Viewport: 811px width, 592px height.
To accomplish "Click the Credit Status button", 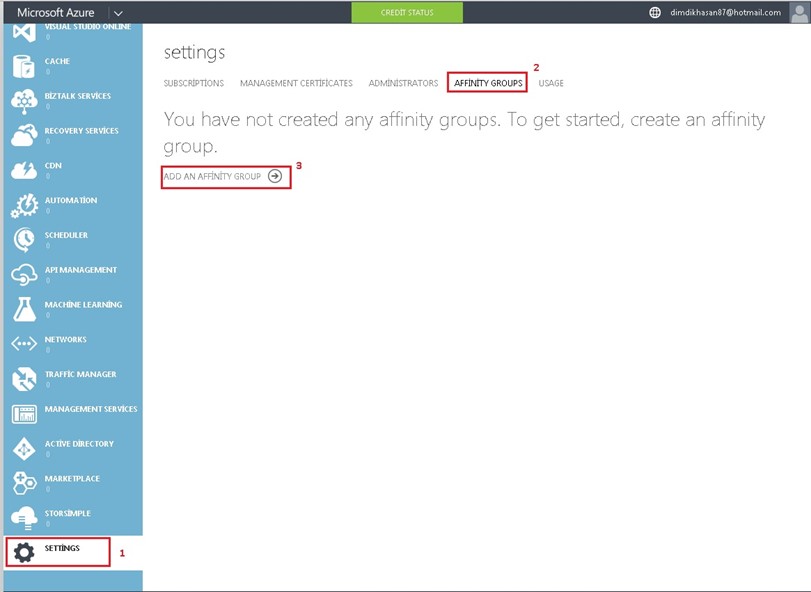I will point(407,12).
